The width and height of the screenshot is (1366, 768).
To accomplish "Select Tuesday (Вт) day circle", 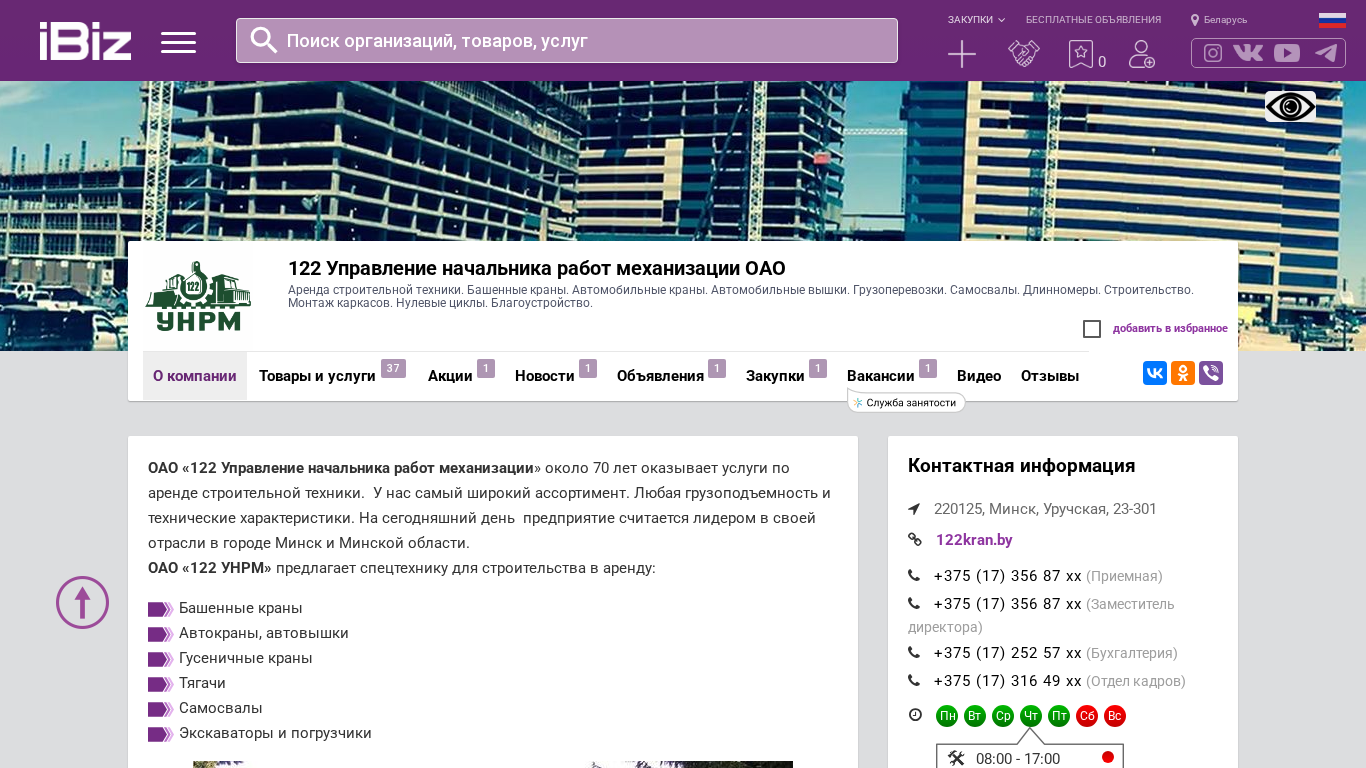I will click(x=975, y=716).
